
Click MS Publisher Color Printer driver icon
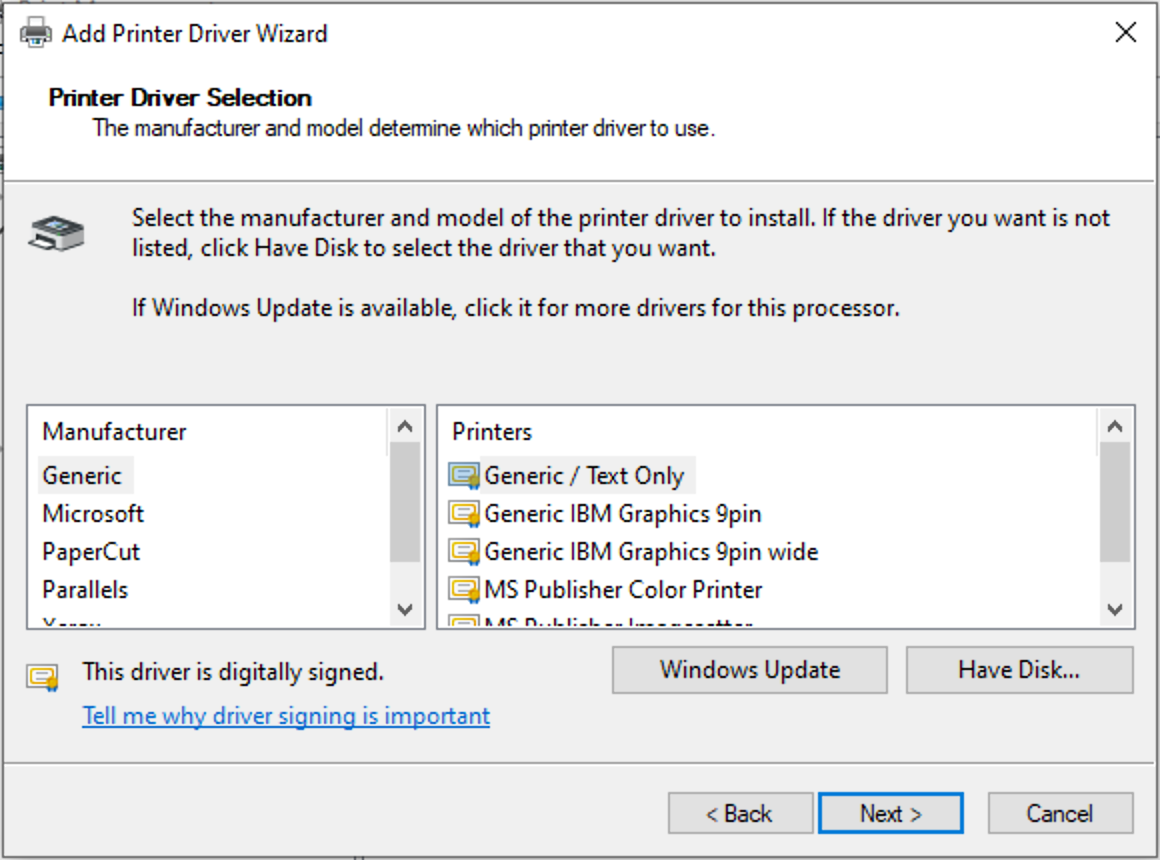coord(464,590)
